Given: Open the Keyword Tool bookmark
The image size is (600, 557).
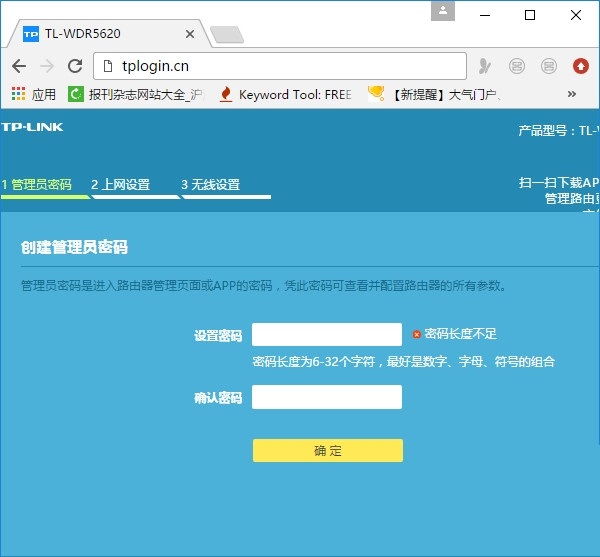Looking at the screenshot, I should (285, 95).
